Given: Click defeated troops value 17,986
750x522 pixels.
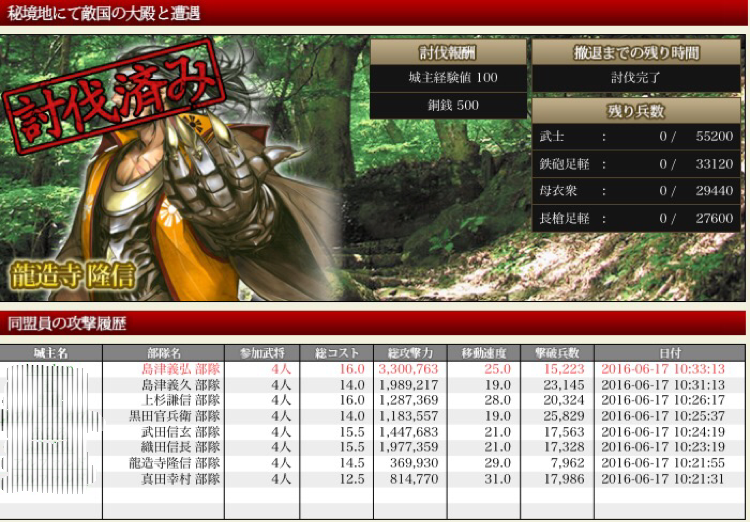Looking at the screenshot, I should coord(564,478).
